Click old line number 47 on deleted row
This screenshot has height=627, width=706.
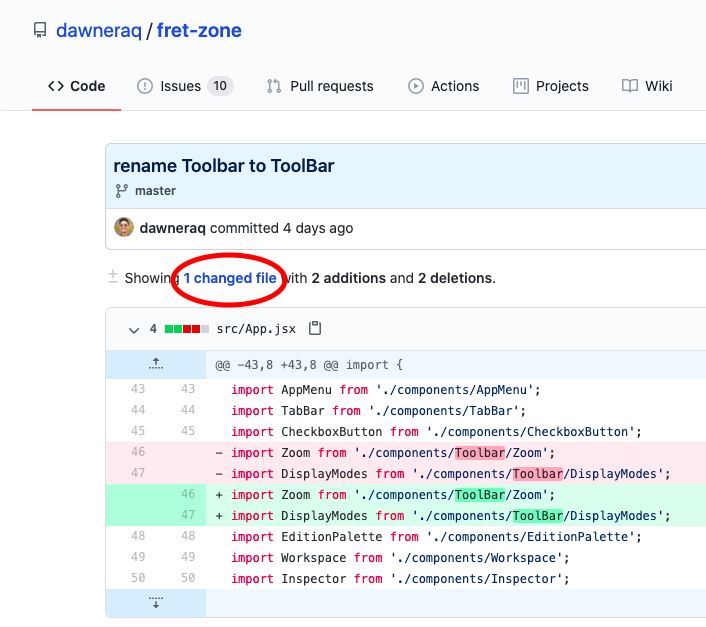click(138, 473)
